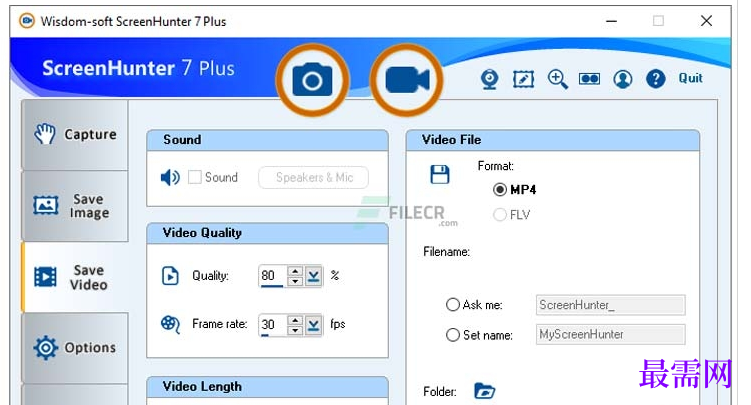Decrease Quality with the down spinner arrow

(x=295, y=281)
